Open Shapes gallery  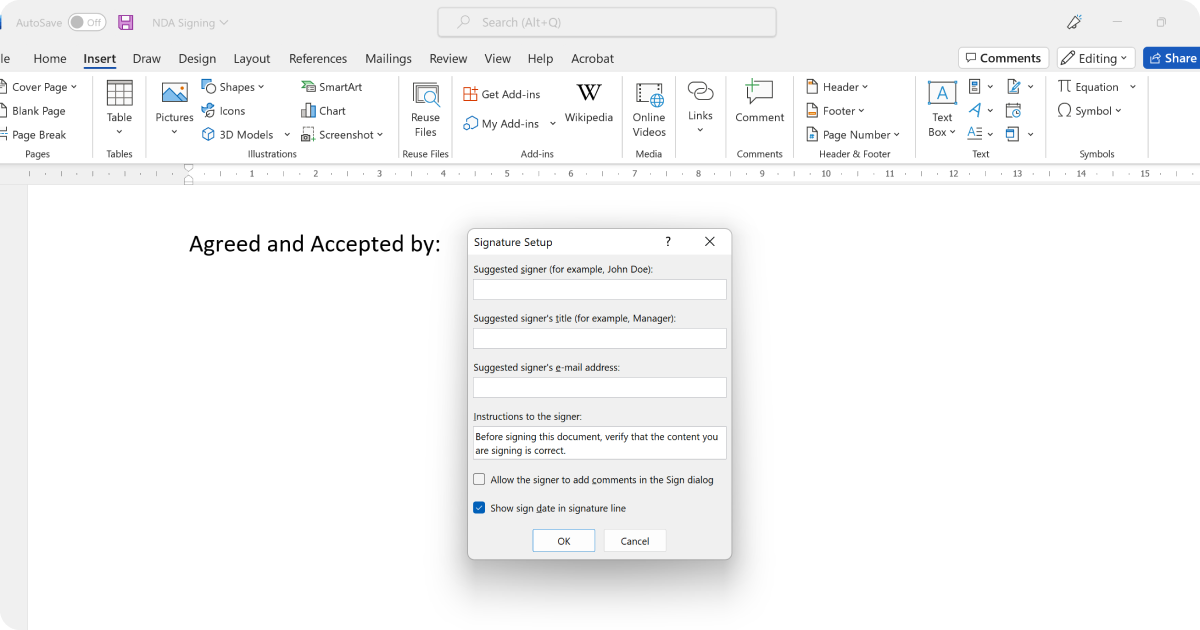click(x=233, y=87)
